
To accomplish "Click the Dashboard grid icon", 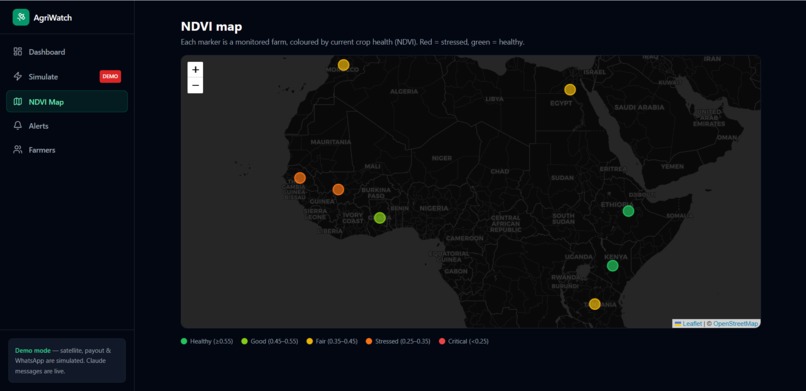I will (18, 52).
